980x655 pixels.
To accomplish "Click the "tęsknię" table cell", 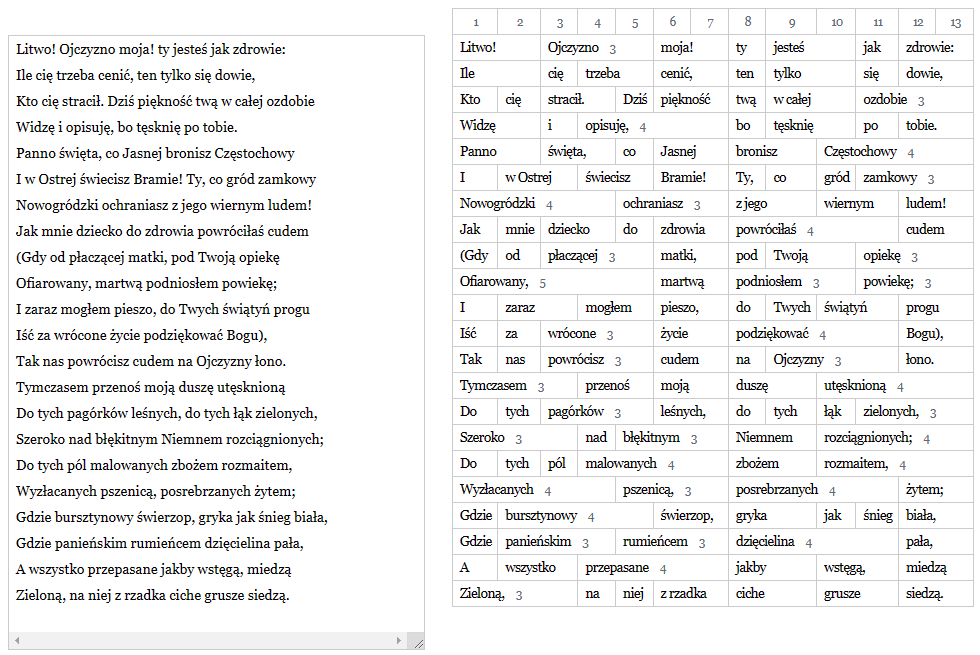I will pos(811,126).
